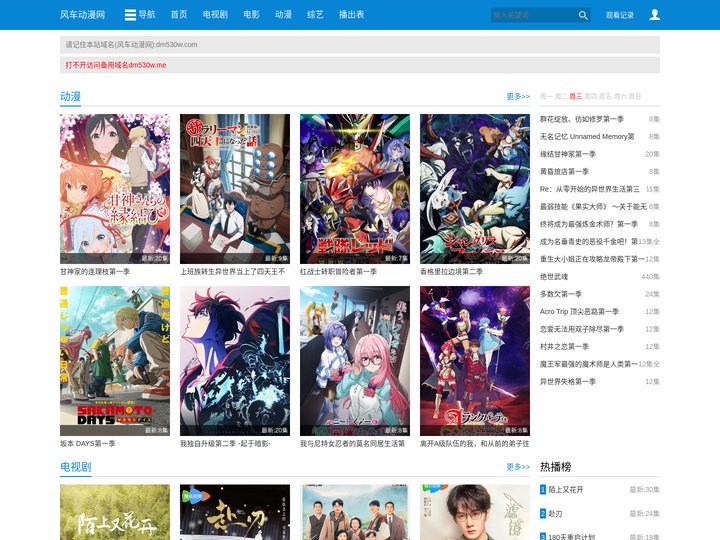Open 缘结甘神家第一季 in schedule list
Image resolution: width=720 pixels, height=540 pixels.
(568, 154)
